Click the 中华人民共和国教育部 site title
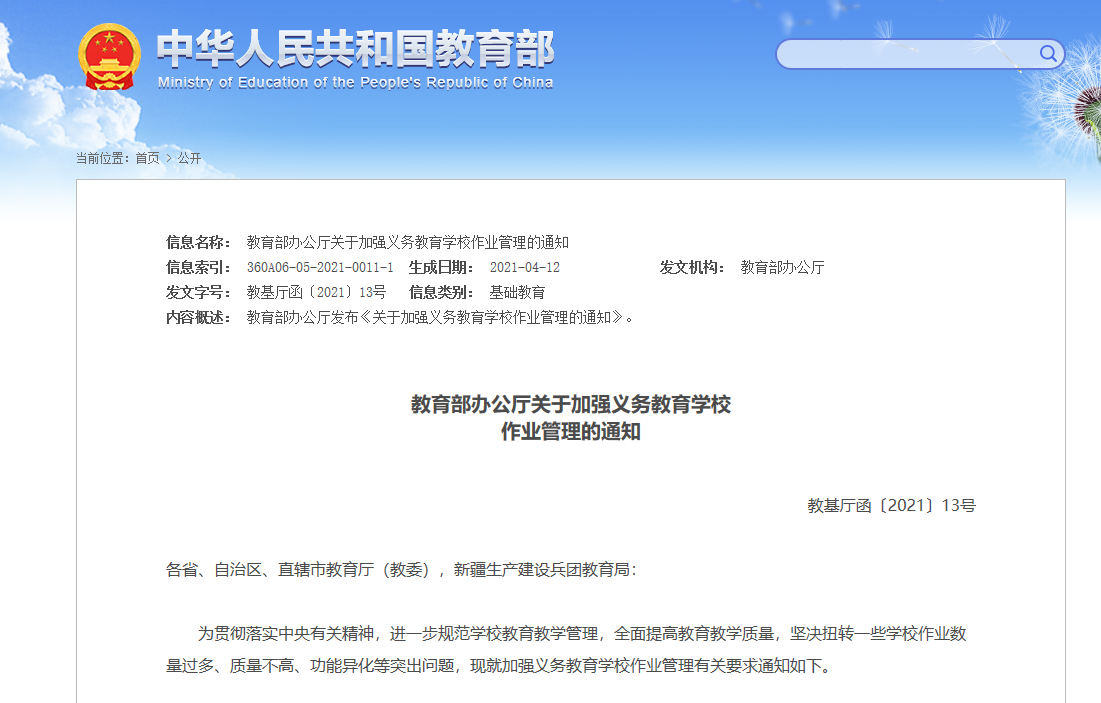 [x=355, y=49]
